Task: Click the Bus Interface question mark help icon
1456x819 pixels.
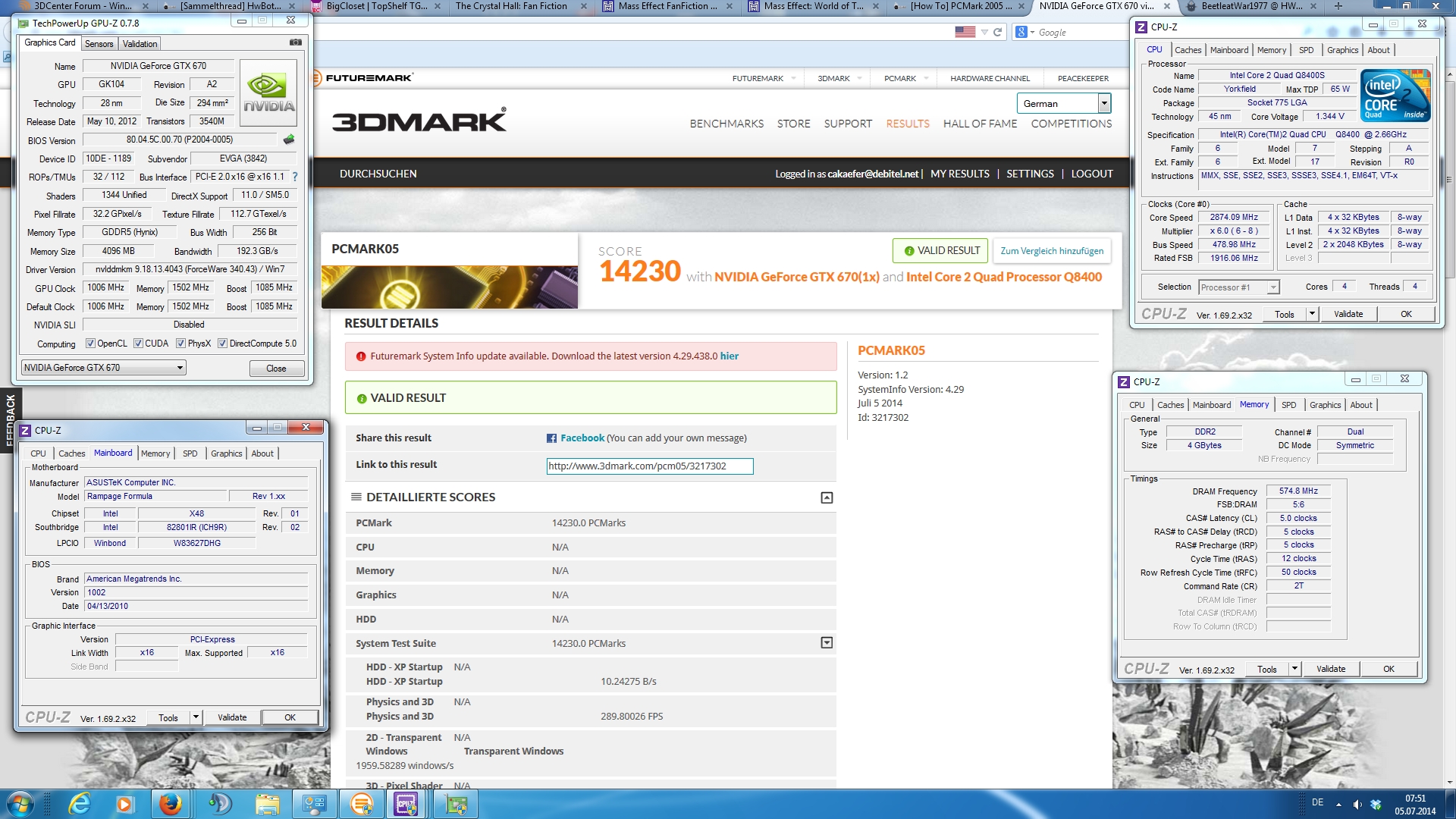Action: point(295,177)
